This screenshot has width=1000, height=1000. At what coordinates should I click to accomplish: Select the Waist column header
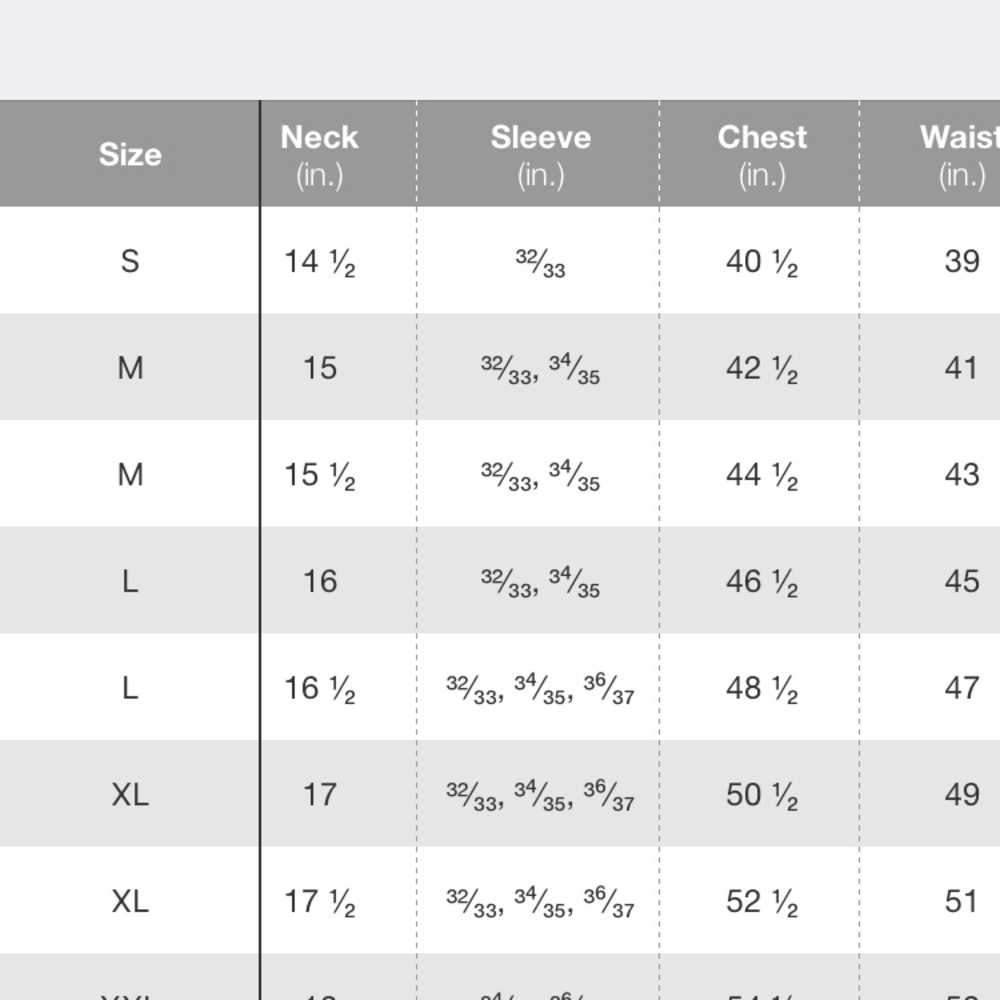click(x=960, y=154)
